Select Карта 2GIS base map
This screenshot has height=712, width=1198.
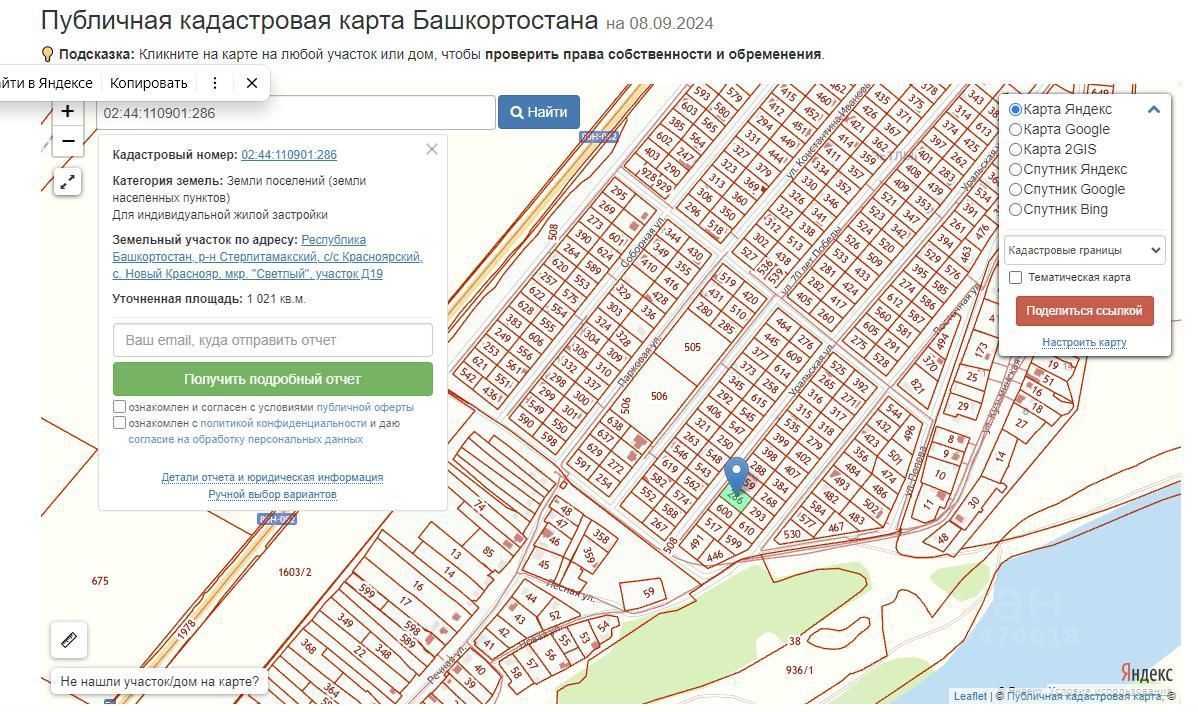(x=1015, y=149)
